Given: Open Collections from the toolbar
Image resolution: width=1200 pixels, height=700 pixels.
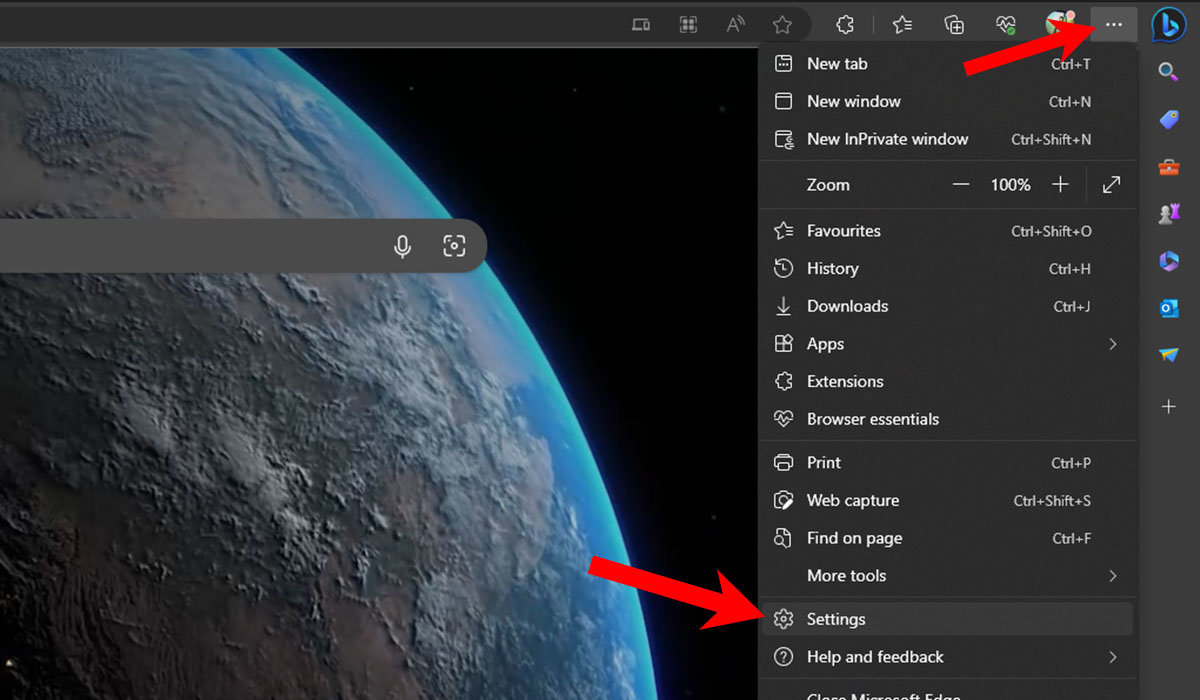Looking at the screenshot, I should (953, 24).
